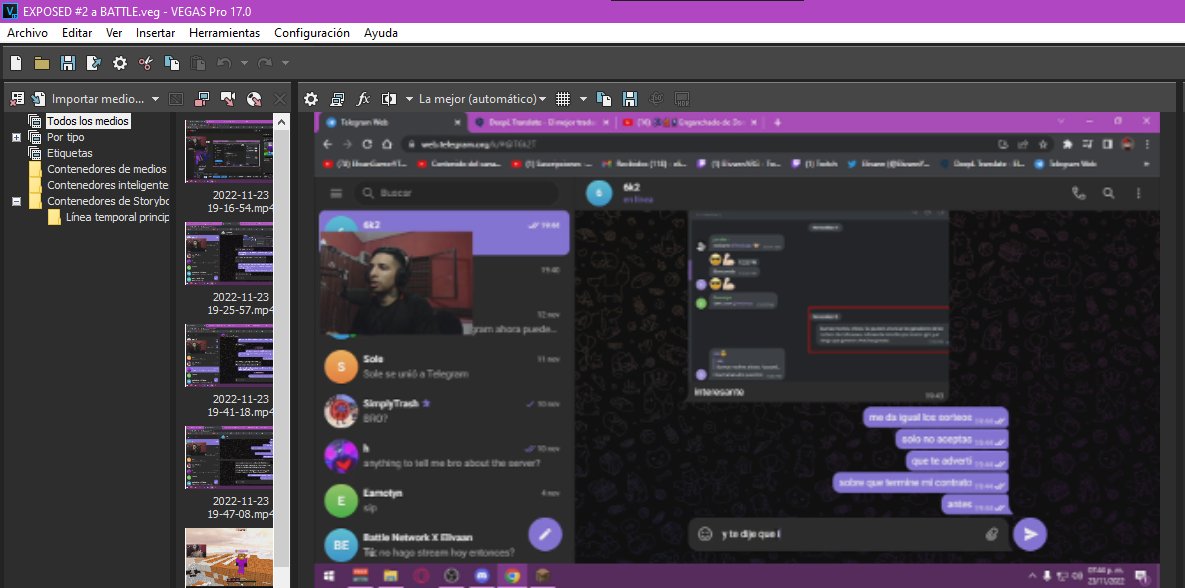Copy the preview snapshot to clipboard

pyautogui.click(x=605, y=98)
